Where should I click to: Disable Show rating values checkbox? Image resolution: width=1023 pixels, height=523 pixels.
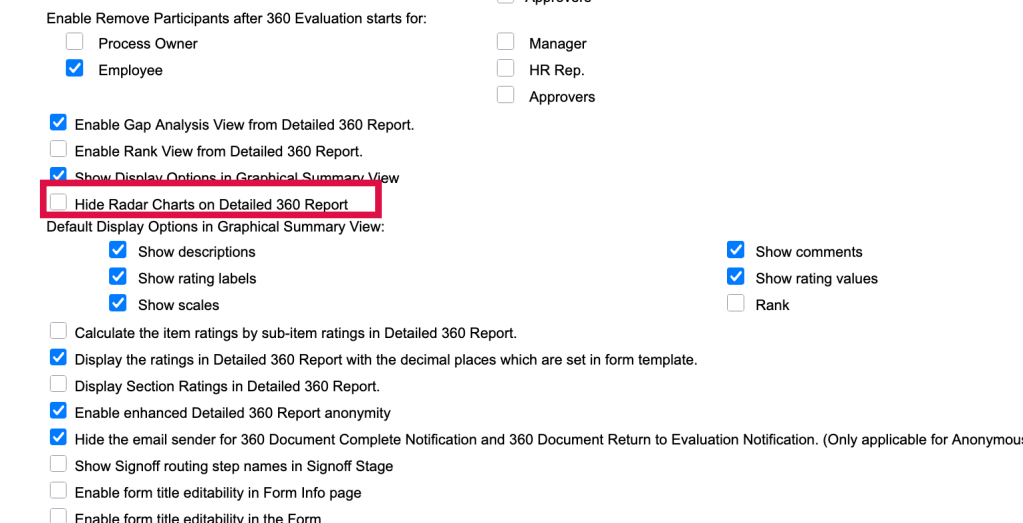(736, 277)
